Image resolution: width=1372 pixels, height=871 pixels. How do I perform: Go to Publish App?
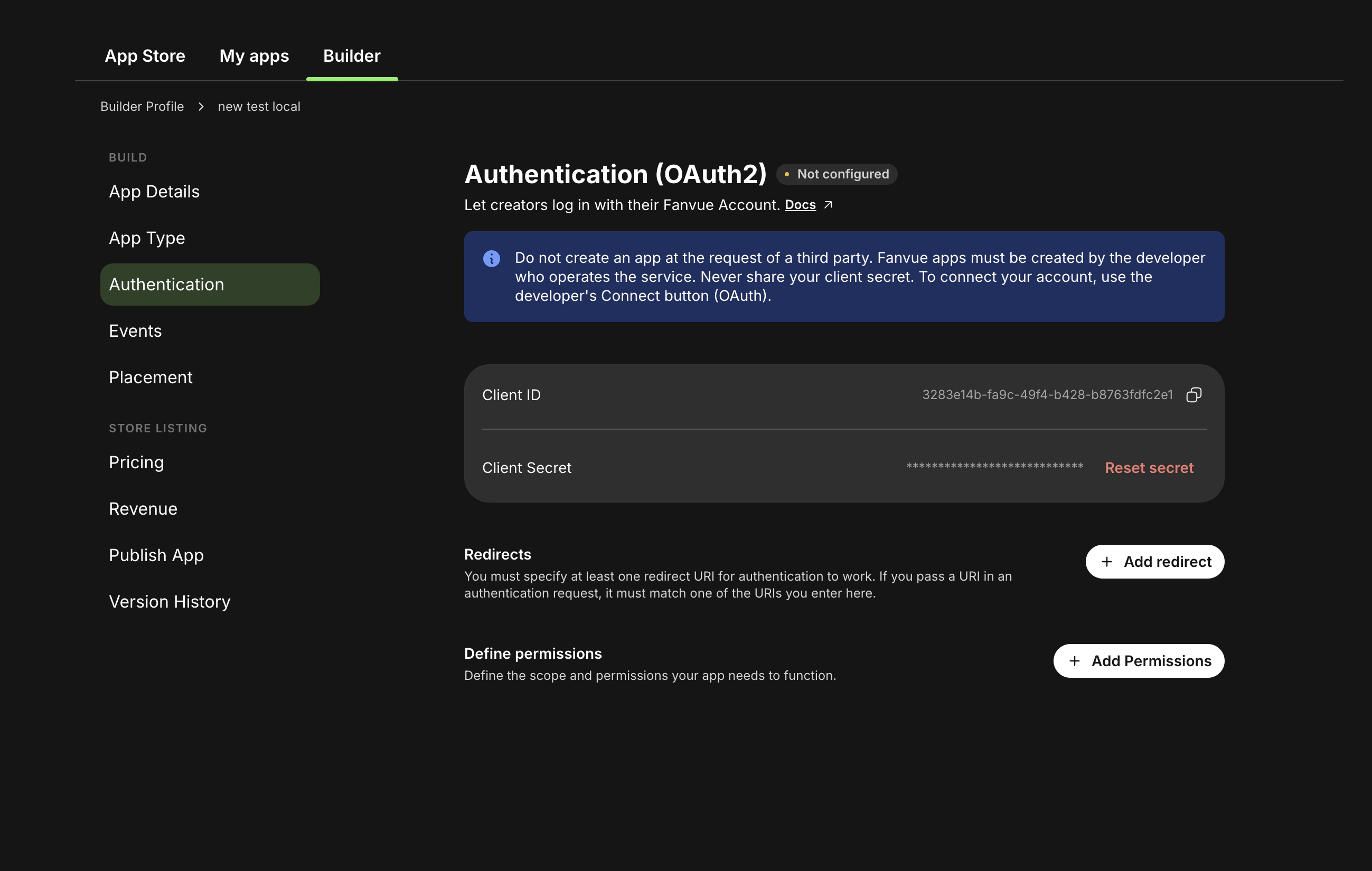tap(210, 555)
